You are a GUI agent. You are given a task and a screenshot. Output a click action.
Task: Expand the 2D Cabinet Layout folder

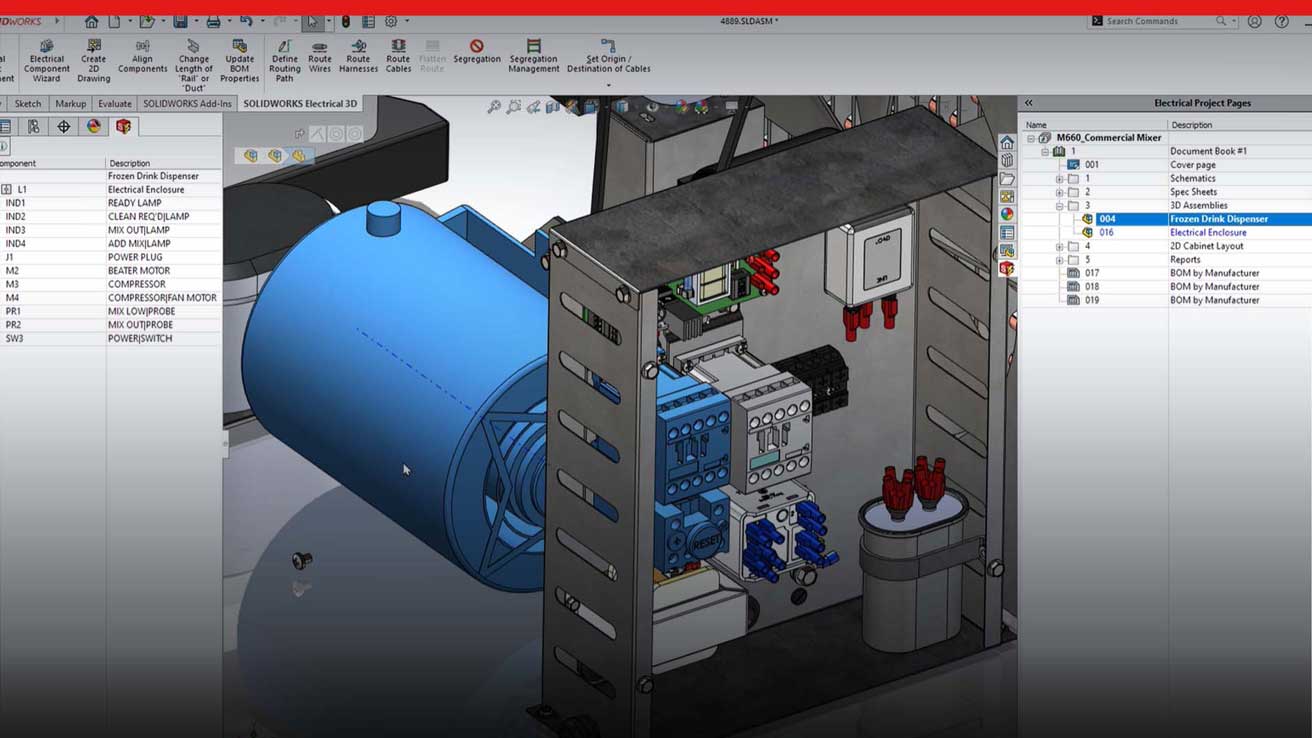tap(1060, 246)
